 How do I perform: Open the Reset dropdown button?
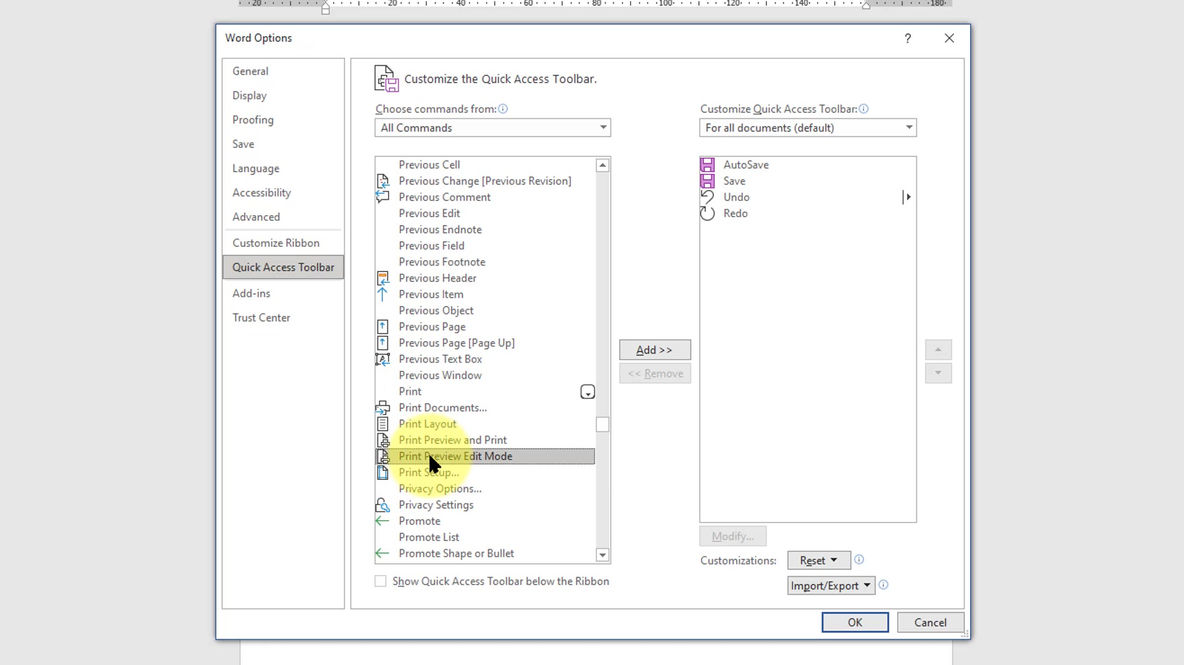tap(819, 560)
